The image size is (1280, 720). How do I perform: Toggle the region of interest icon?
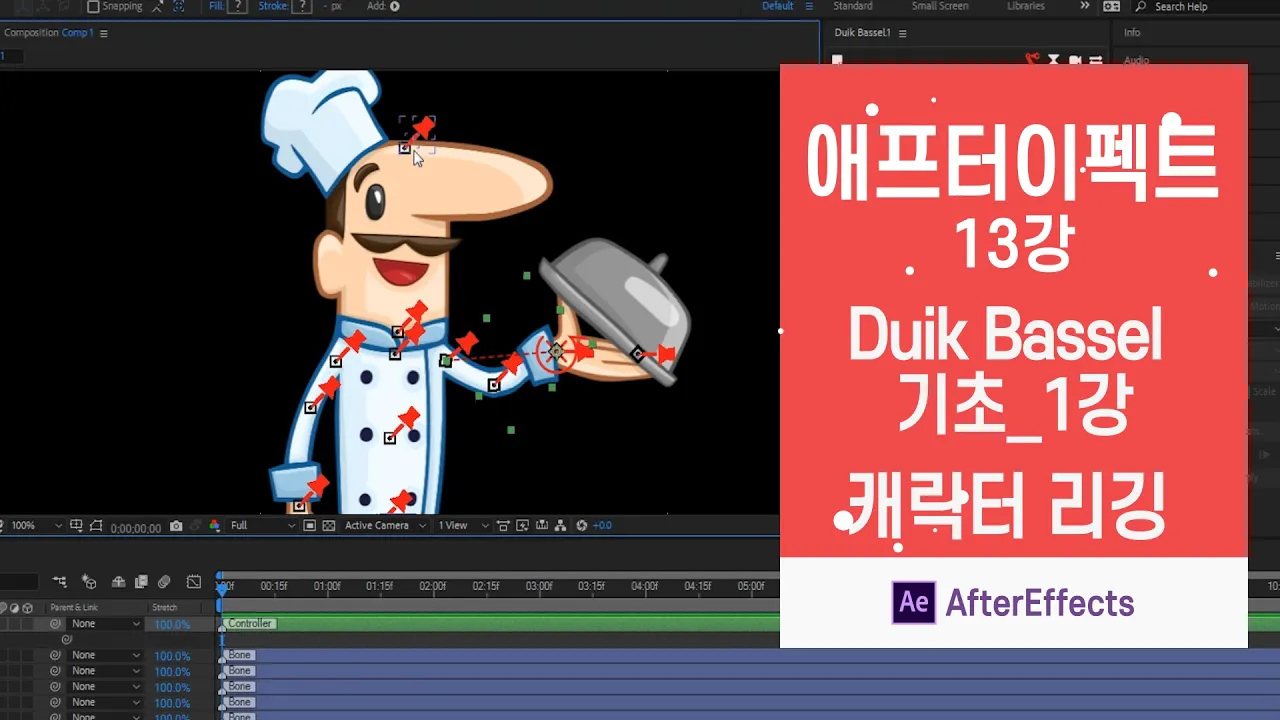309,525
